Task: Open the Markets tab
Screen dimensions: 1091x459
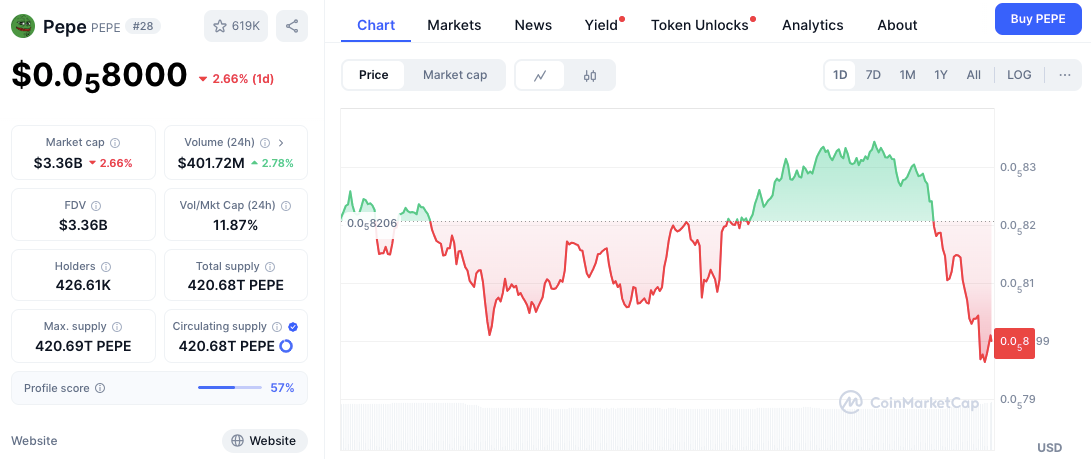Action: click(454, 25)
